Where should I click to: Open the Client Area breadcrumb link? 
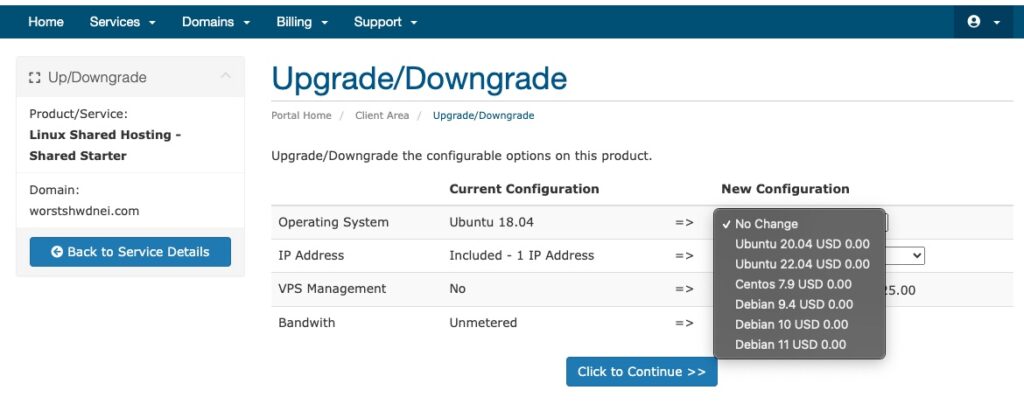(x=382, y=116)
